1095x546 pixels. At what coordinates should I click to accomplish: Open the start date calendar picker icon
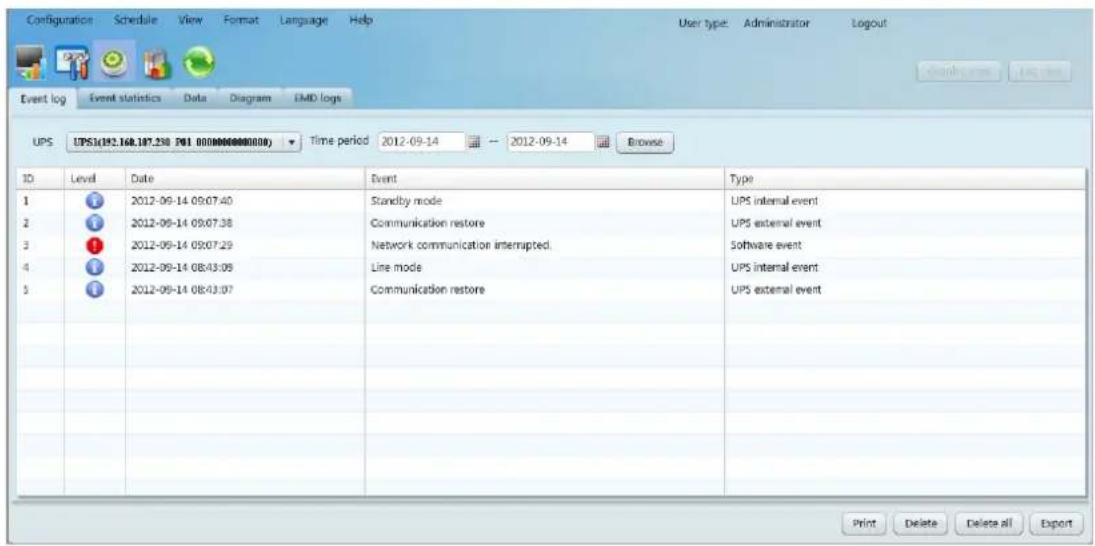coord(474,142)
